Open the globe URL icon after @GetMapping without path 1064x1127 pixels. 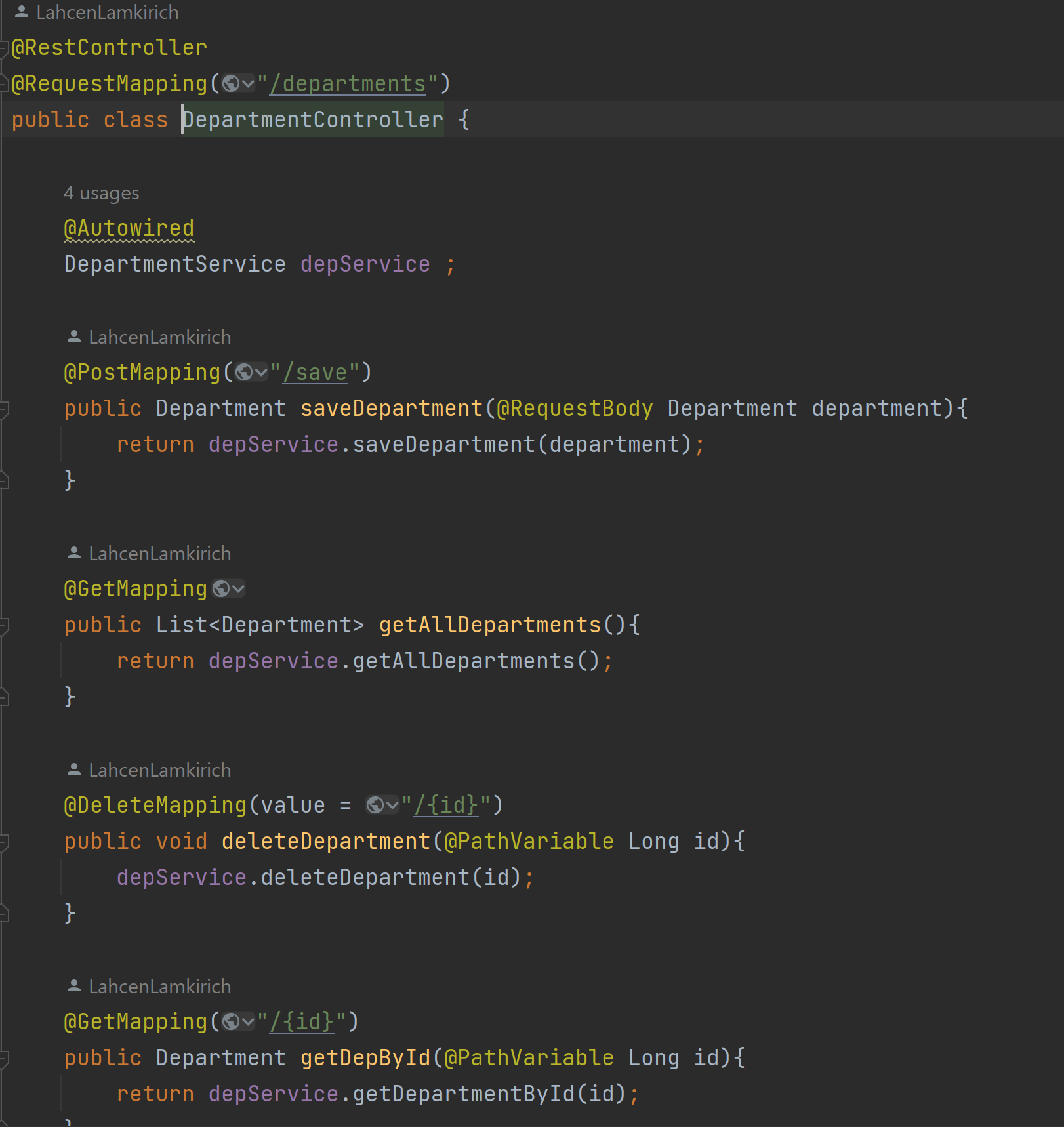click(222, 589)
